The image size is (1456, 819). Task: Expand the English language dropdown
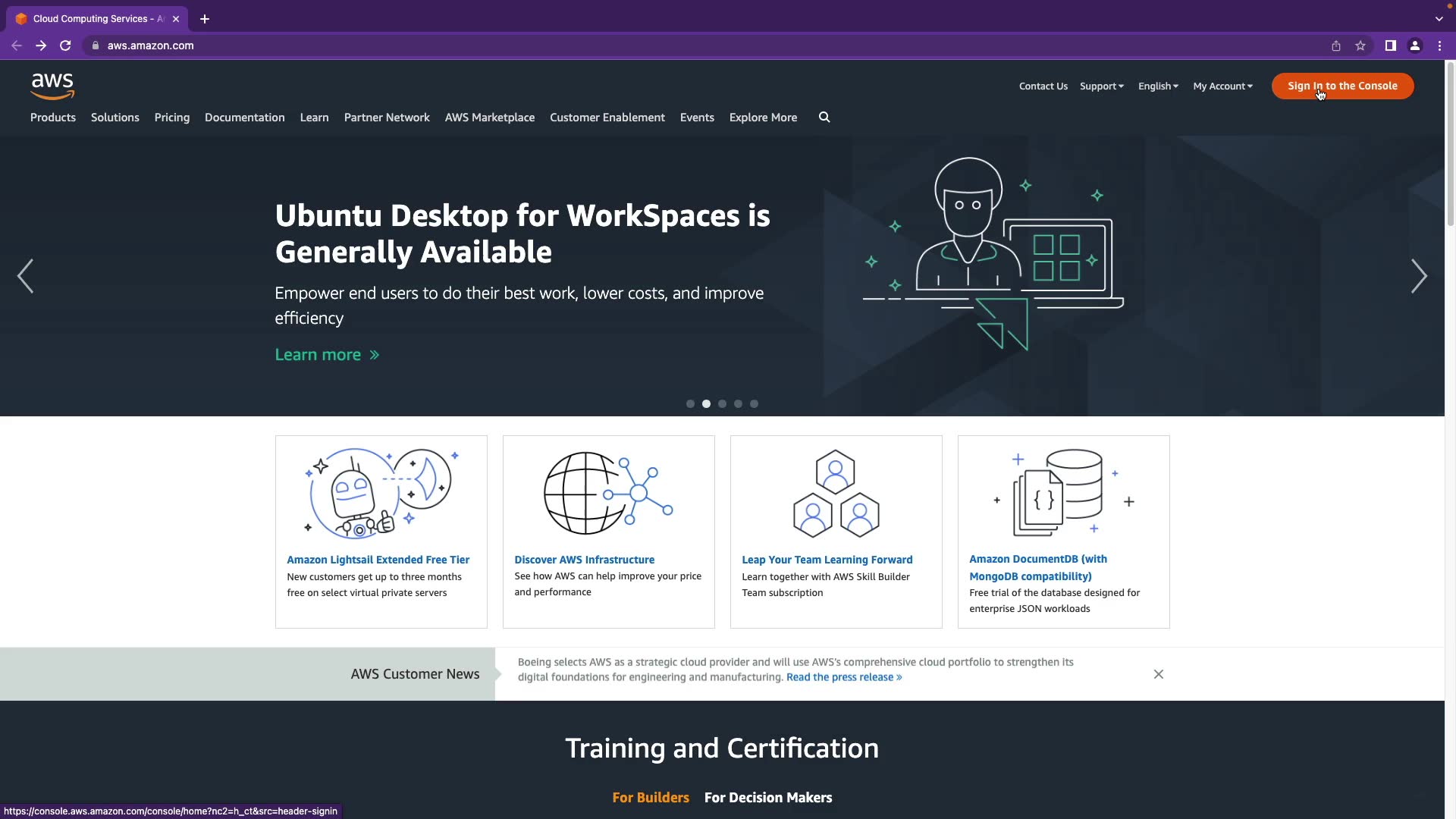(x=1158, y=86)
